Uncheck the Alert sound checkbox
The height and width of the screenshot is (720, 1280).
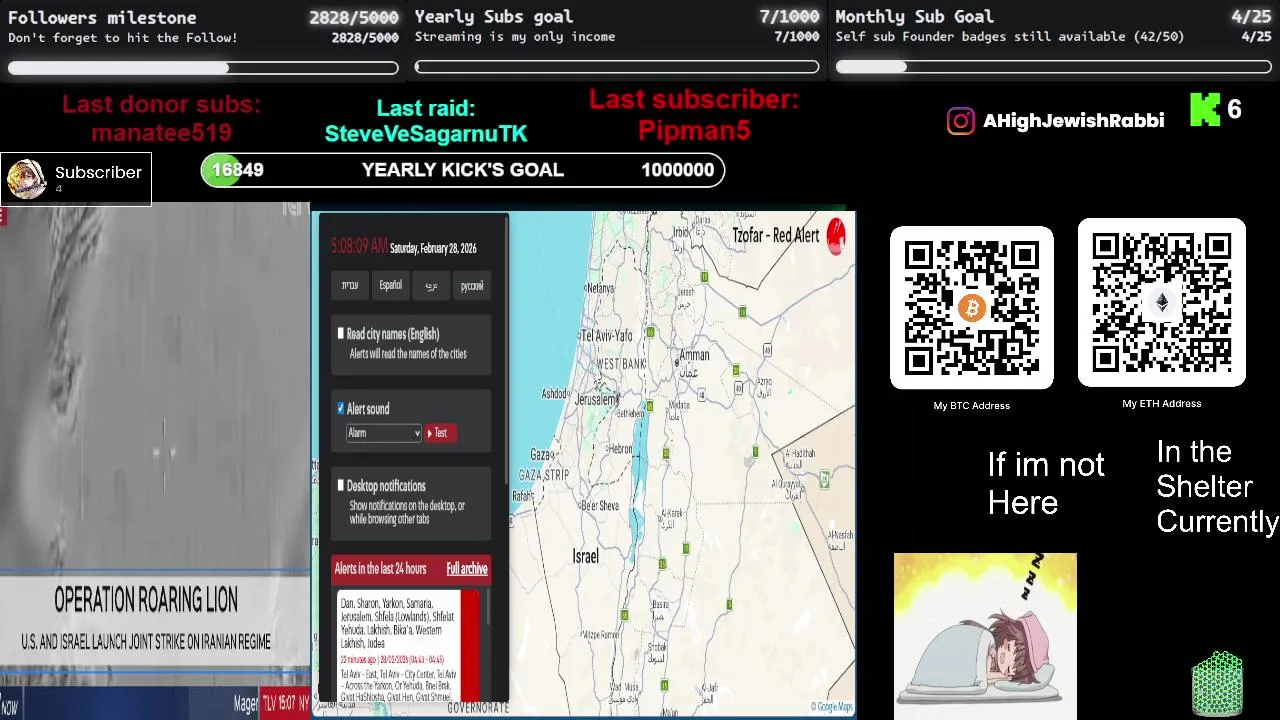point(341,408)
